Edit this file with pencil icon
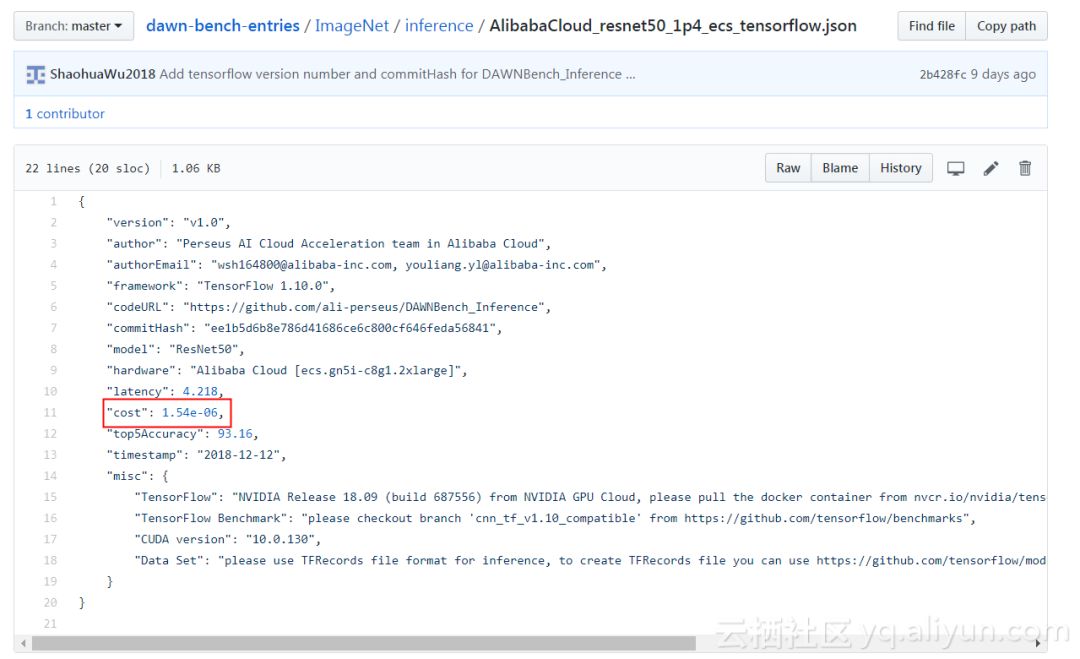Viewport: 1080px width, 659px height. click(990, 169)
